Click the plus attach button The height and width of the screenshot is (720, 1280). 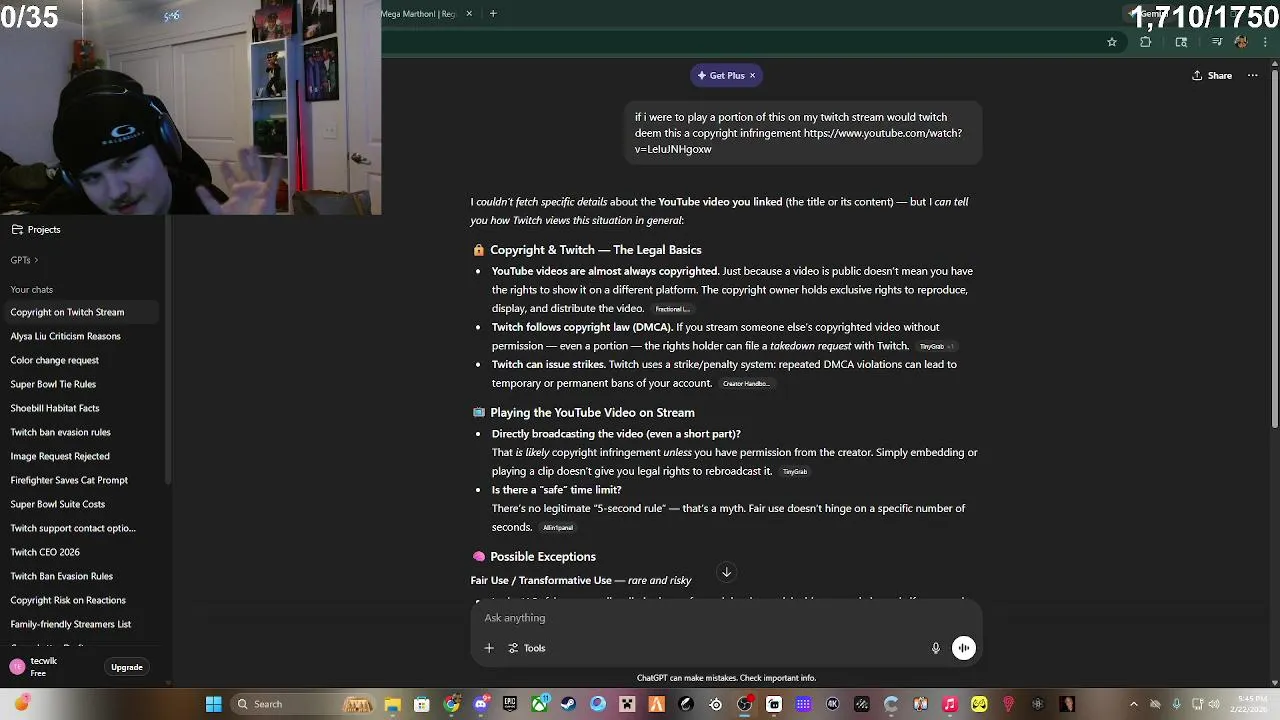[x=489, y=648]
